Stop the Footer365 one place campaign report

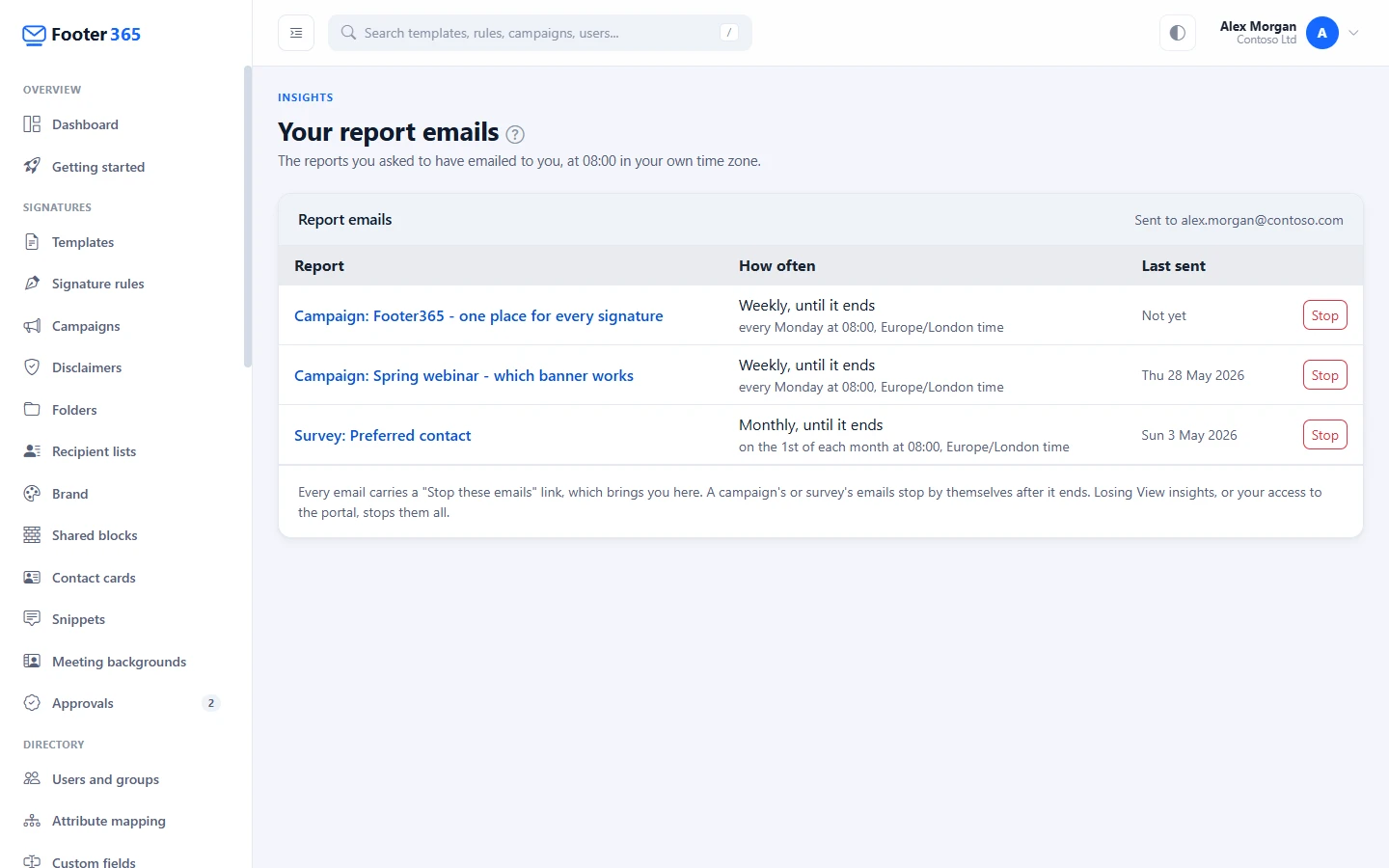click(1324, 315)
